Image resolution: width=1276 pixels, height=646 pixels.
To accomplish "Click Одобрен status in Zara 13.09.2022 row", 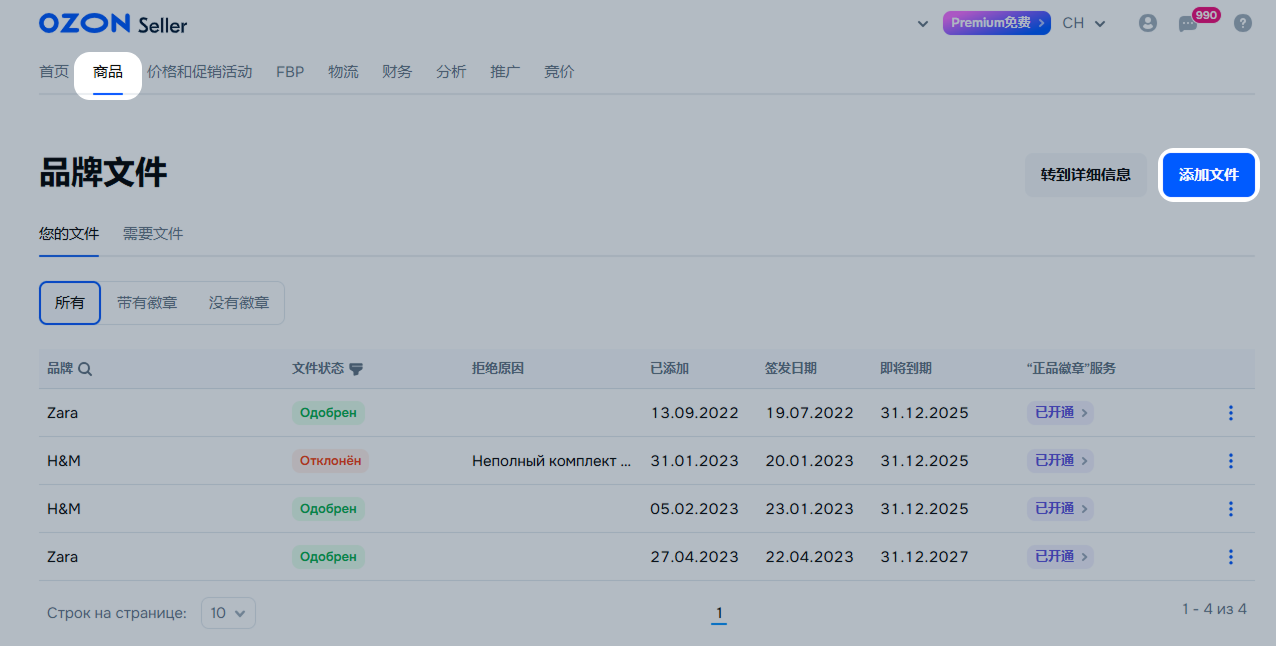I will (x=328, y=413).
